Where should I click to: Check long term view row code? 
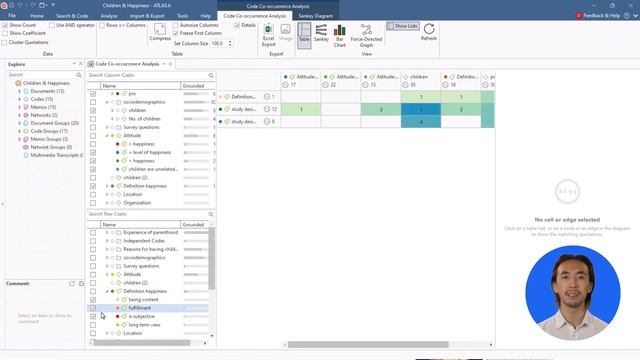93,325
